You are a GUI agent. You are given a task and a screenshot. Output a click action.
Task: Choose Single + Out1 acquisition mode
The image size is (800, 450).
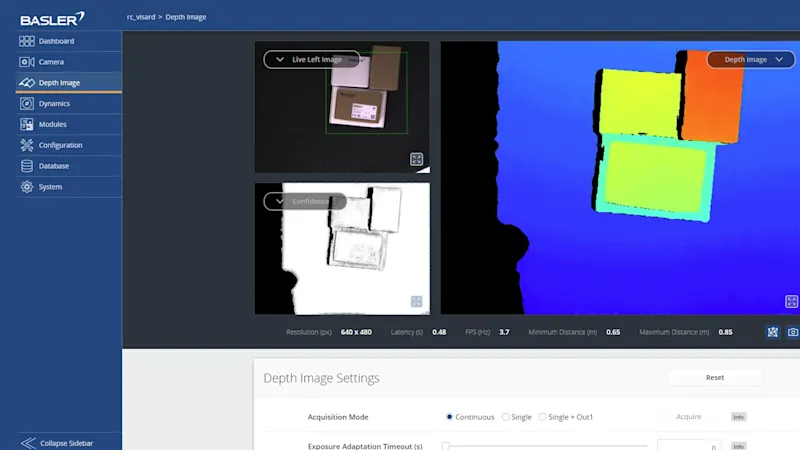543,417
